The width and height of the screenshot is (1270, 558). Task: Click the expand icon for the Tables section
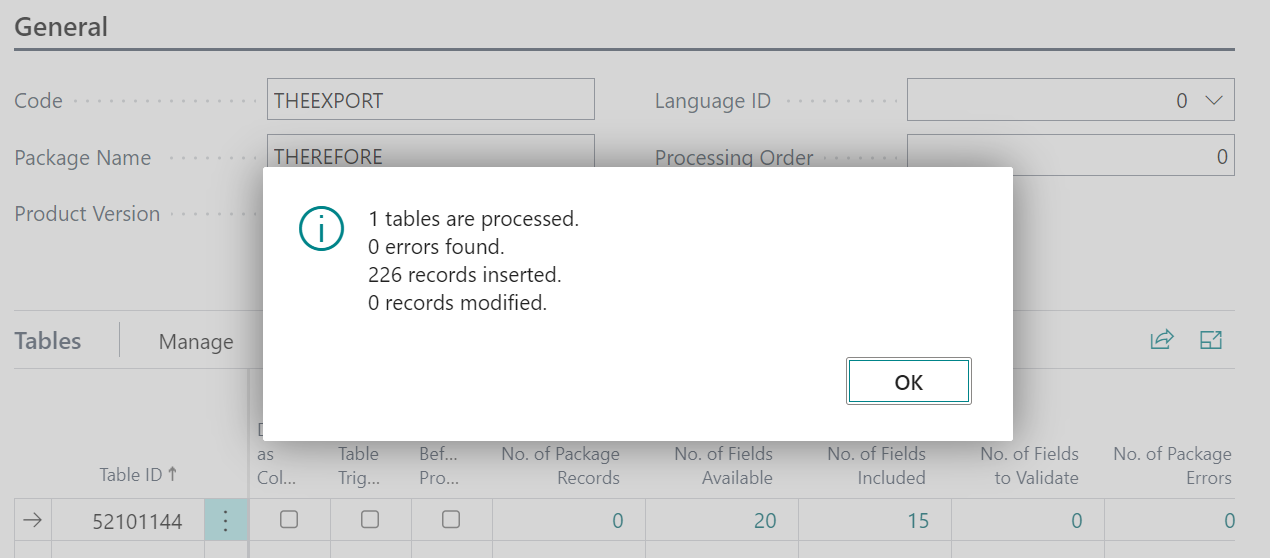coord(1211,340)
